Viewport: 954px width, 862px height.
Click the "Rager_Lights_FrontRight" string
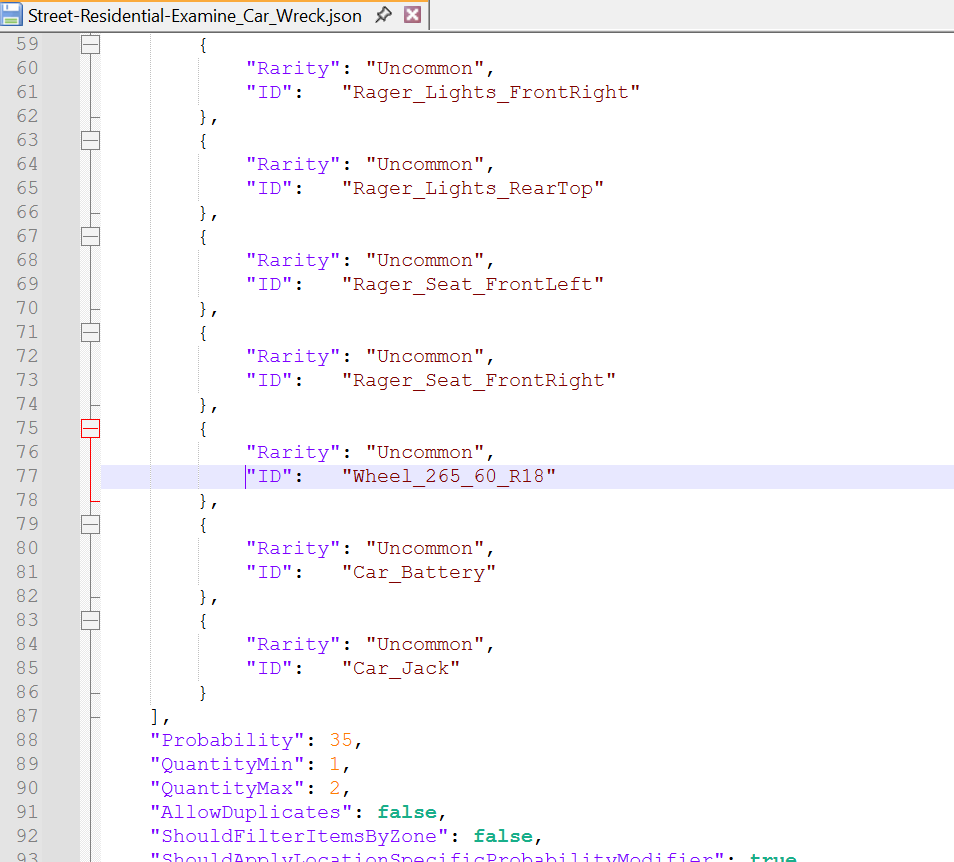(x=490, y=92)
